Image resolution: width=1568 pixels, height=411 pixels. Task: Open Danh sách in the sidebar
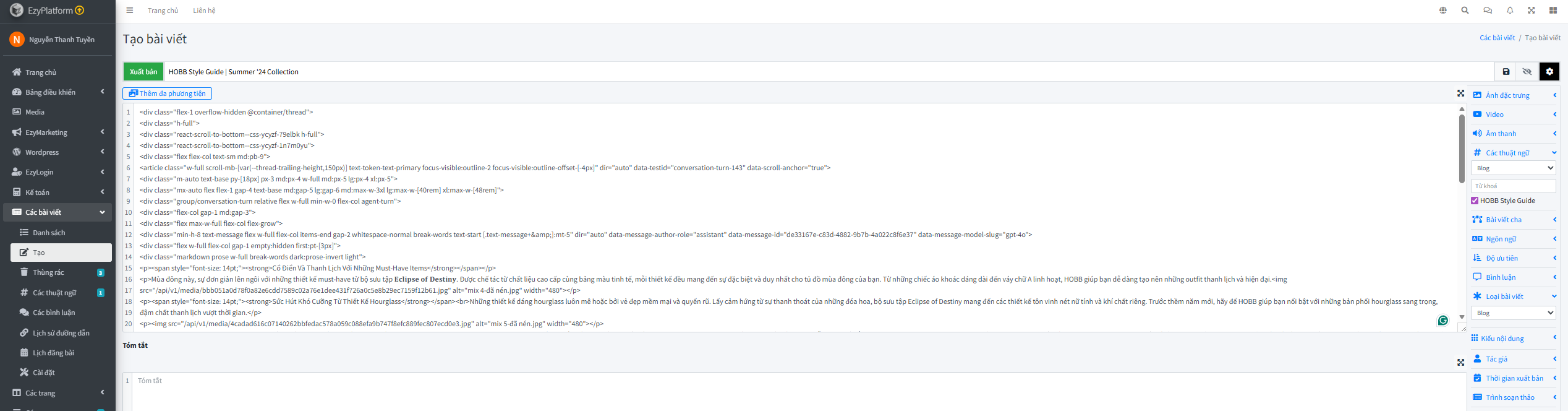(x=49, y=233)
